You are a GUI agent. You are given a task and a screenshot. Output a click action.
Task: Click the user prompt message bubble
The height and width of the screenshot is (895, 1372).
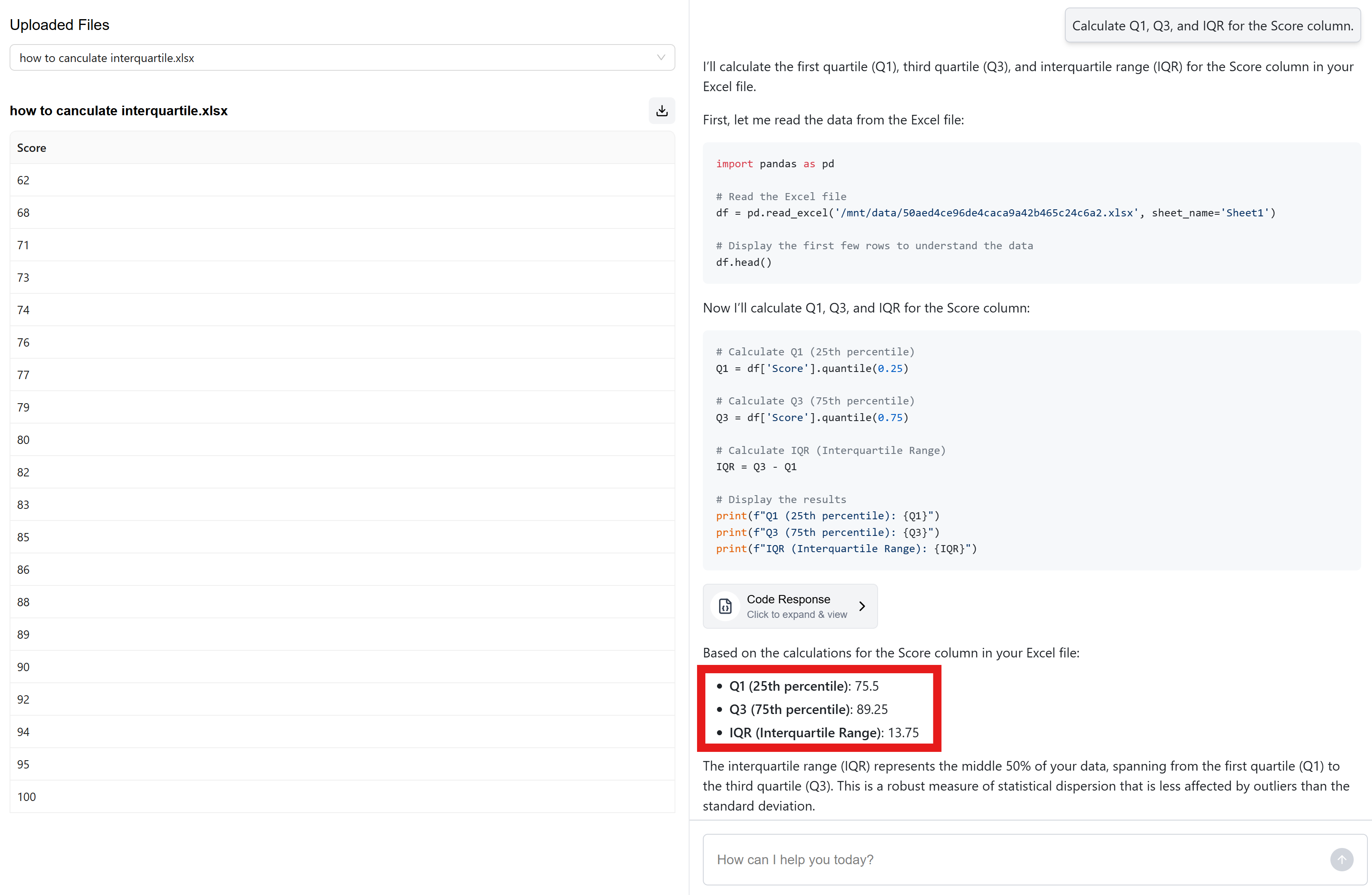point(1212,26)
